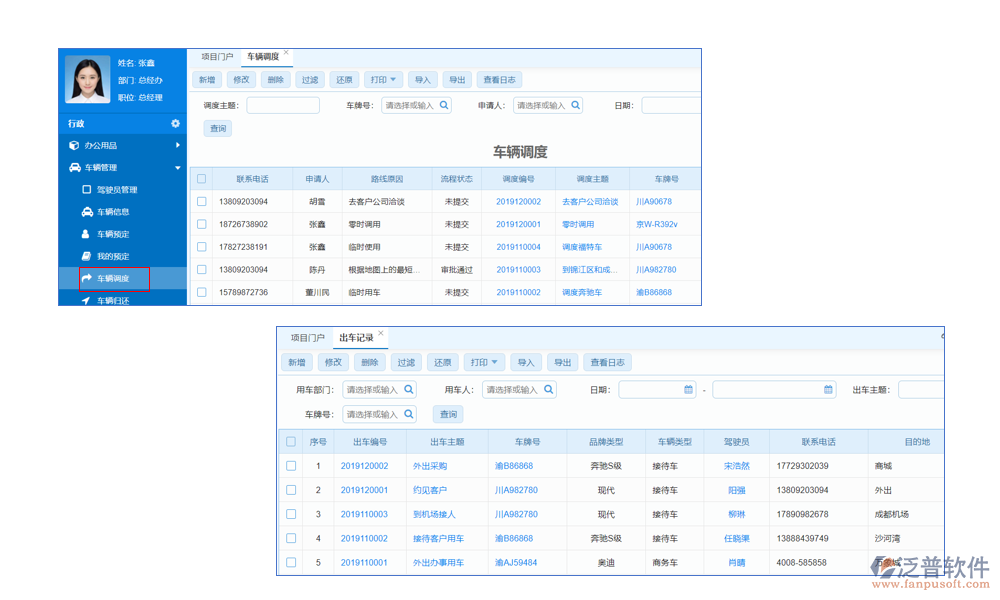Open driver link 宋浩然
The width and height of the screenshot is (1000, 600).
tap(736, 466)
